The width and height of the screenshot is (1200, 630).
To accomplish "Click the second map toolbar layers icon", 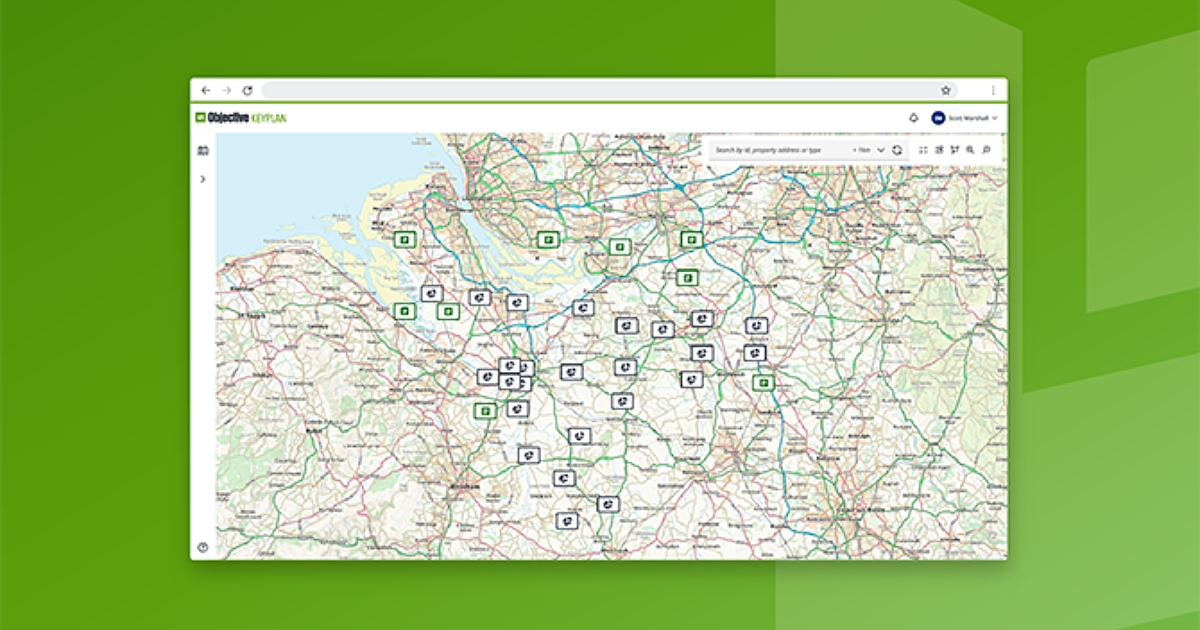I will point(939,150).
